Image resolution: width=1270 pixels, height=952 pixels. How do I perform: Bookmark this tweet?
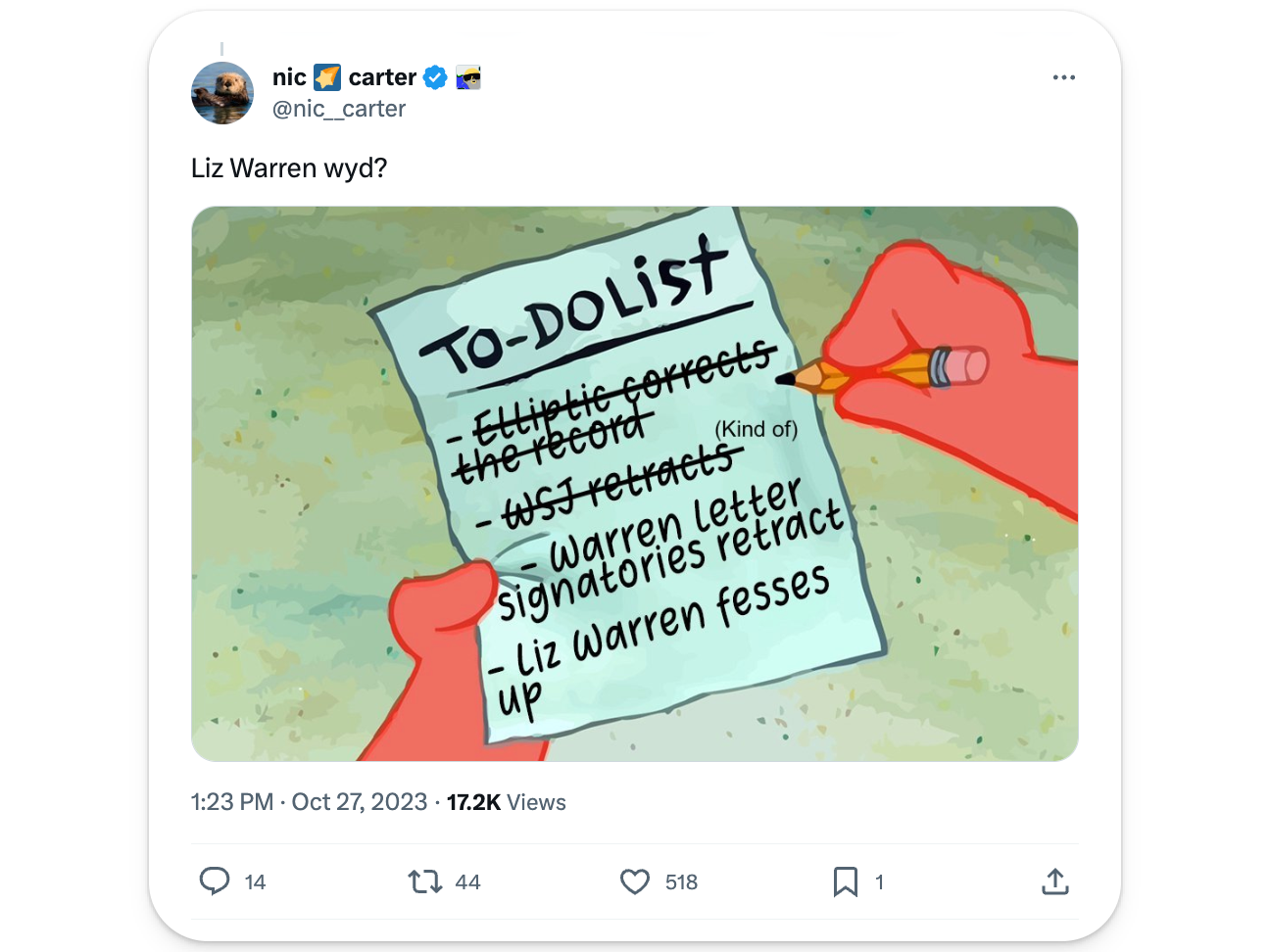coord(845,881)
